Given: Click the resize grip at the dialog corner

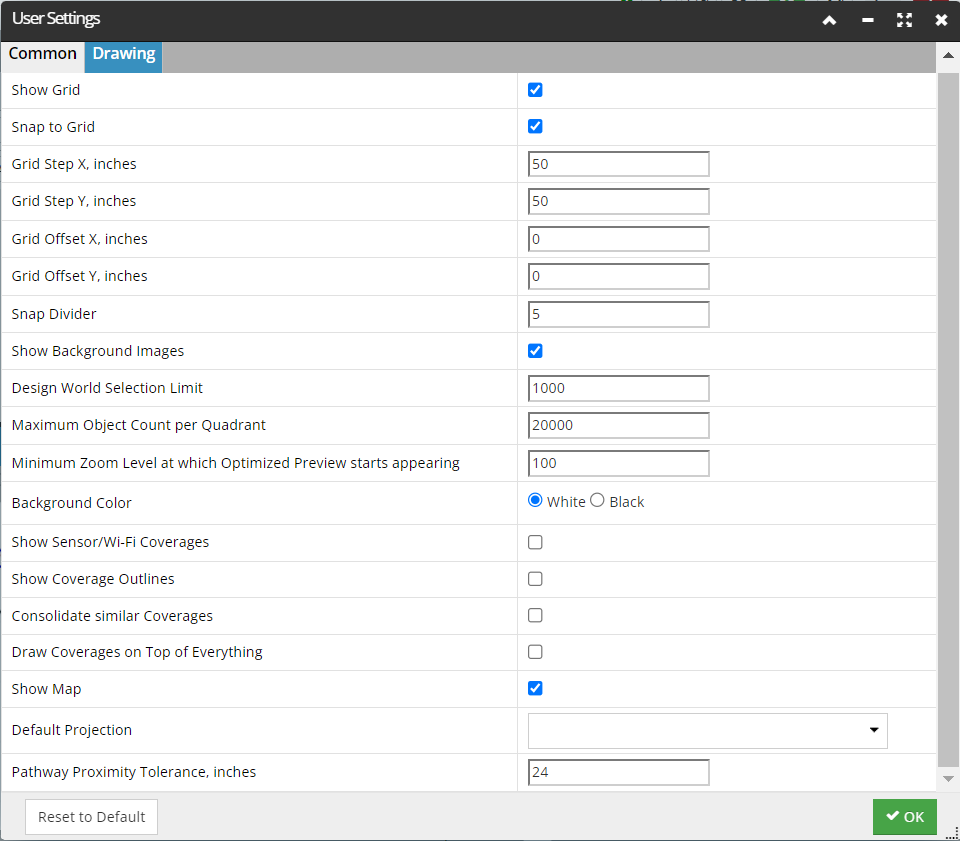Looking at the screenshot, I should pos(953,834).
